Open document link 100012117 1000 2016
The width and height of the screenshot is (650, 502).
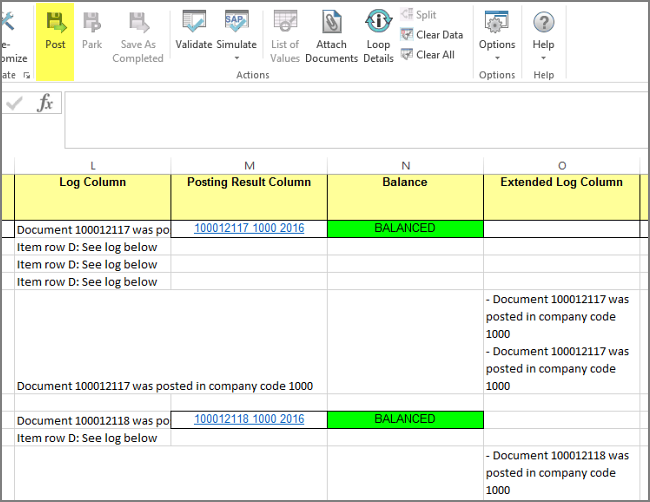(x=249, y=228)
